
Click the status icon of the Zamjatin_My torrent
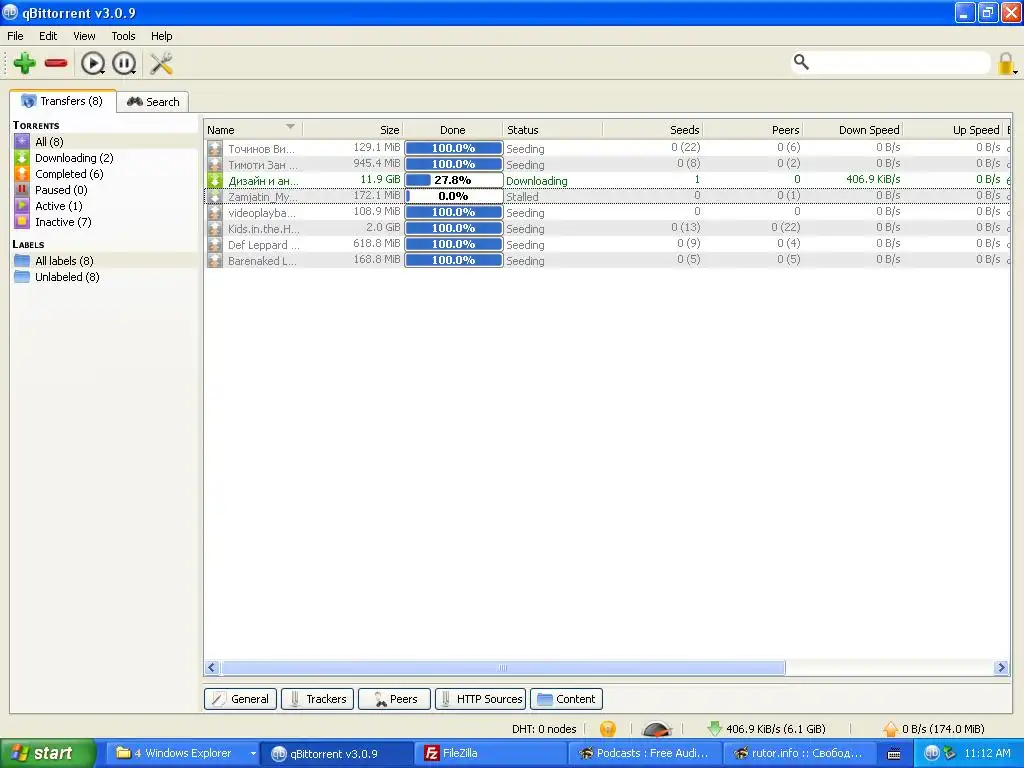pyautogui.click(x=215, y=197)
